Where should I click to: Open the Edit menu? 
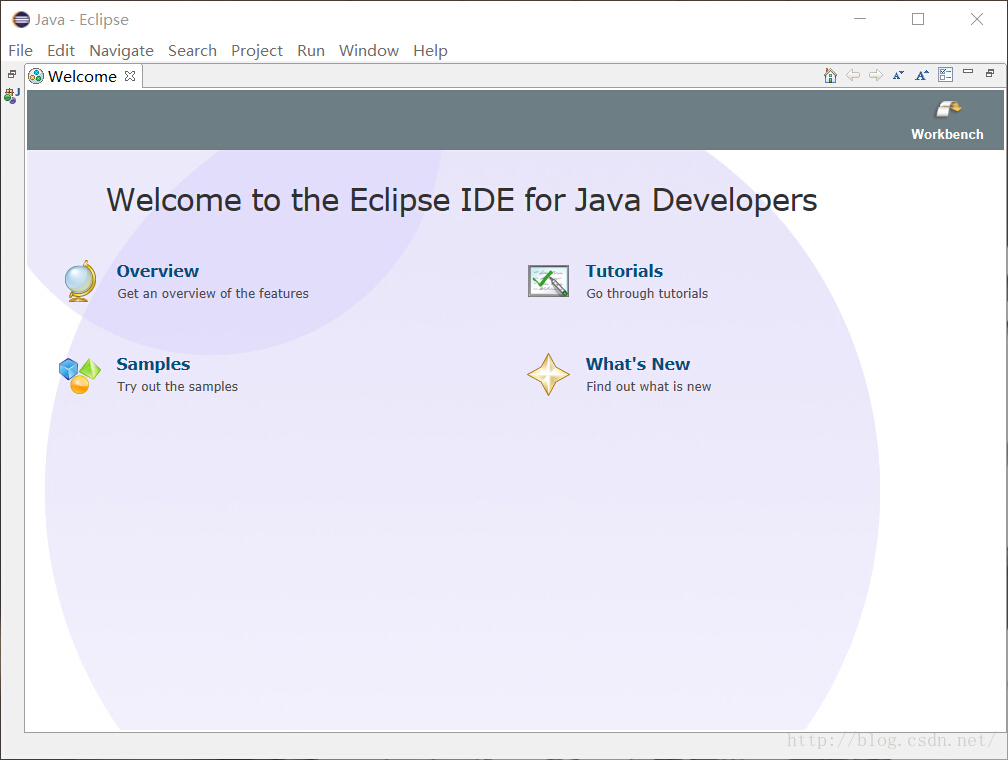60,50
